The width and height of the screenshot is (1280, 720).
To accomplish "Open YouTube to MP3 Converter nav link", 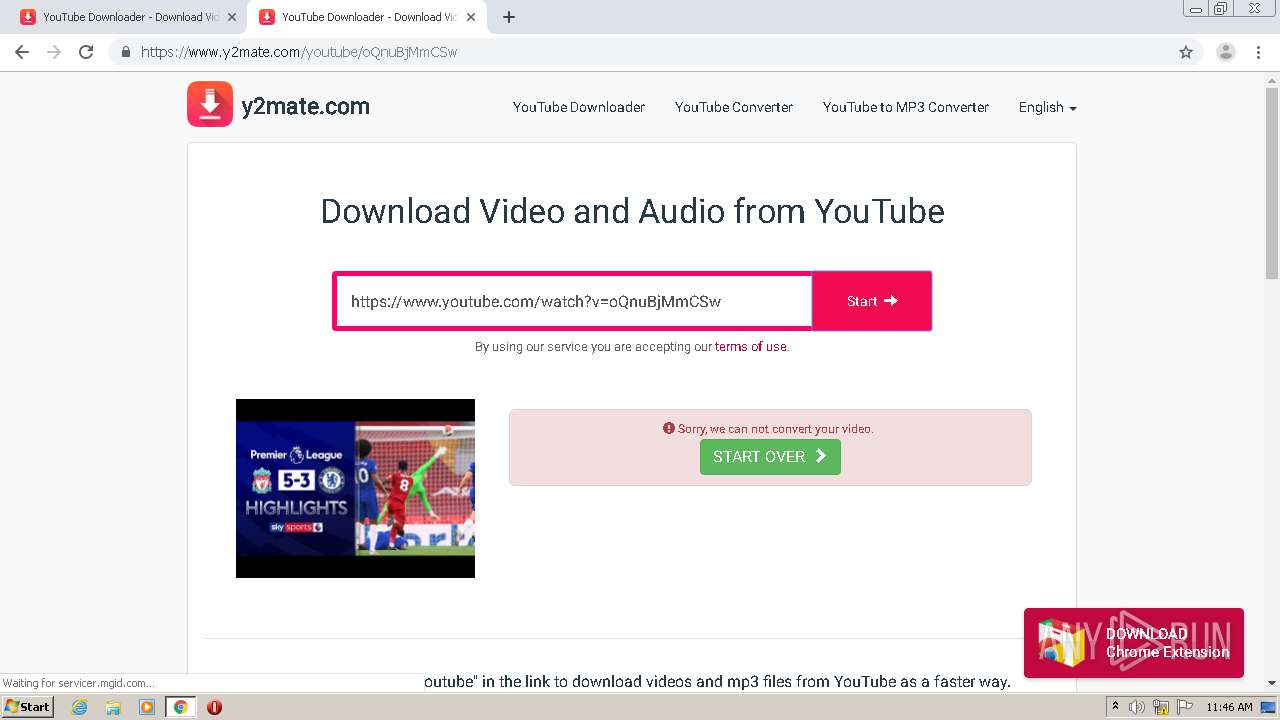I will 906,107.
